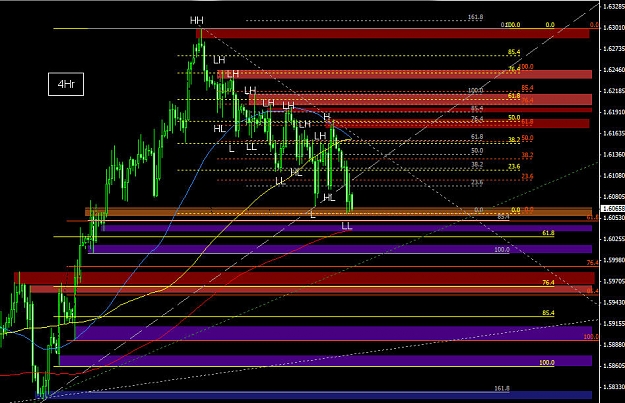Viewport: 625px width, 403px height.
Task: Select the HH label at the chart peak
Action: [197, 20]
